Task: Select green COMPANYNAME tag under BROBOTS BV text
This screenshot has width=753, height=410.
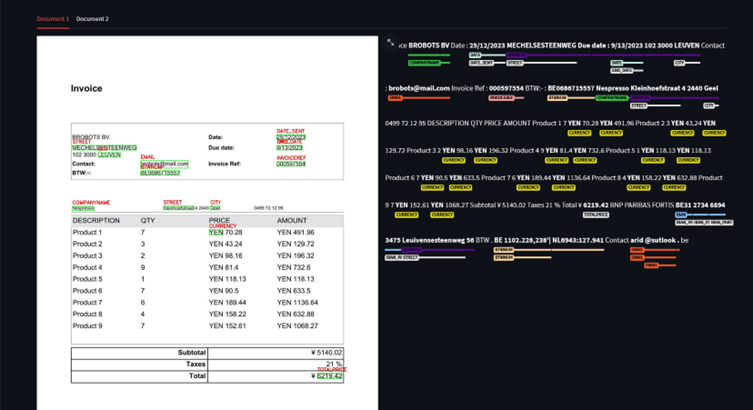Action: coord(424,62)
